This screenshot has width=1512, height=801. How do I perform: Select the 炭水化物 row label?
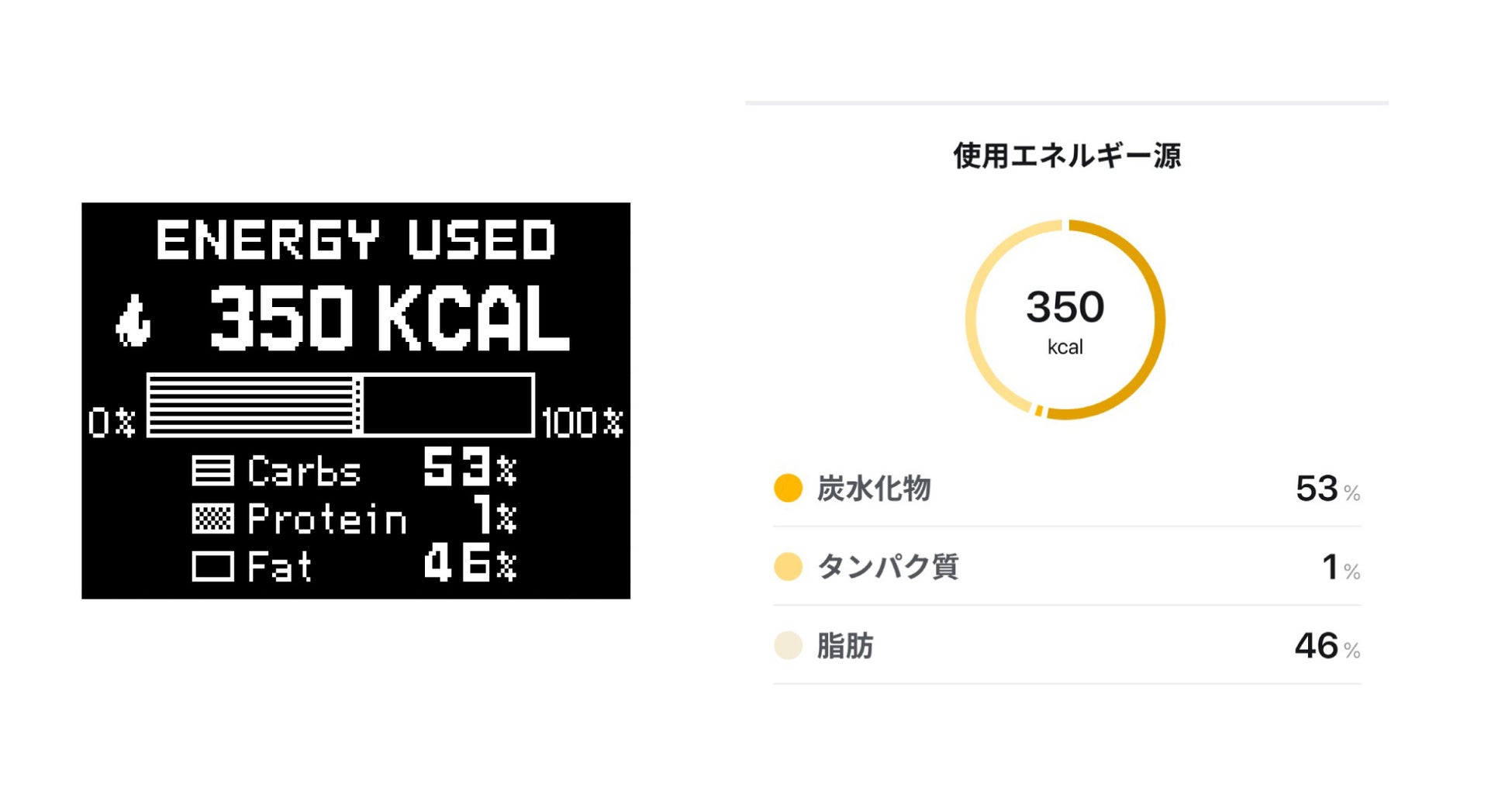click(874, 489)
